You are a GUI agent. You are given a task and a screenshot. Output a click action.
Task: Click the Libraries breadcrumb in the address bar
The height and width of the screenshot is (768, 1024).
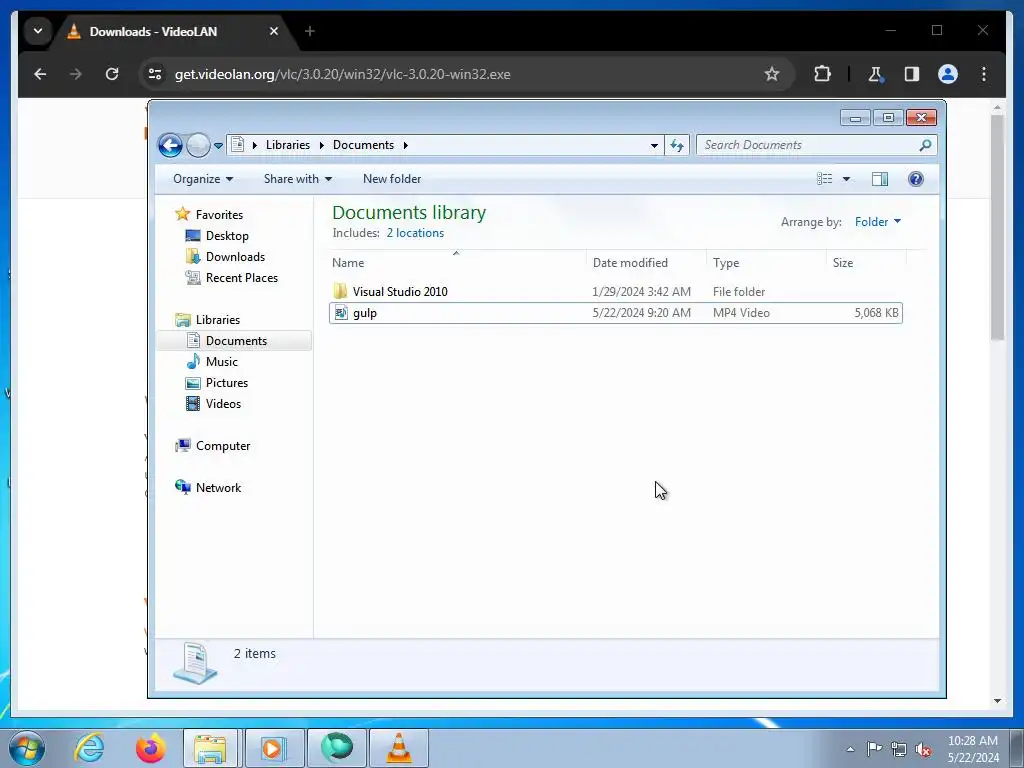click(x=287, y=145)
